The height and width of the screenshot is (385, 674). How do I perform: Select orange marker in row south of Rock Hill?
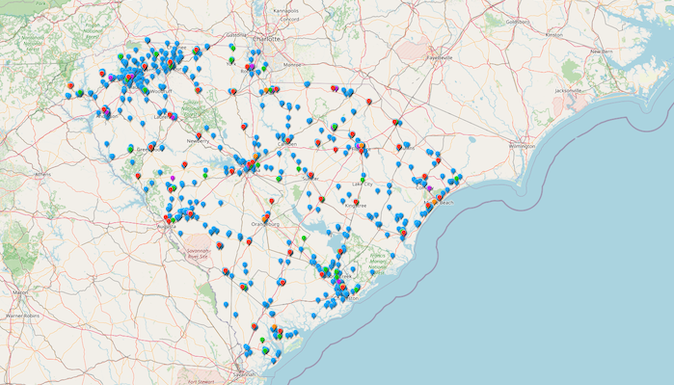266,90
